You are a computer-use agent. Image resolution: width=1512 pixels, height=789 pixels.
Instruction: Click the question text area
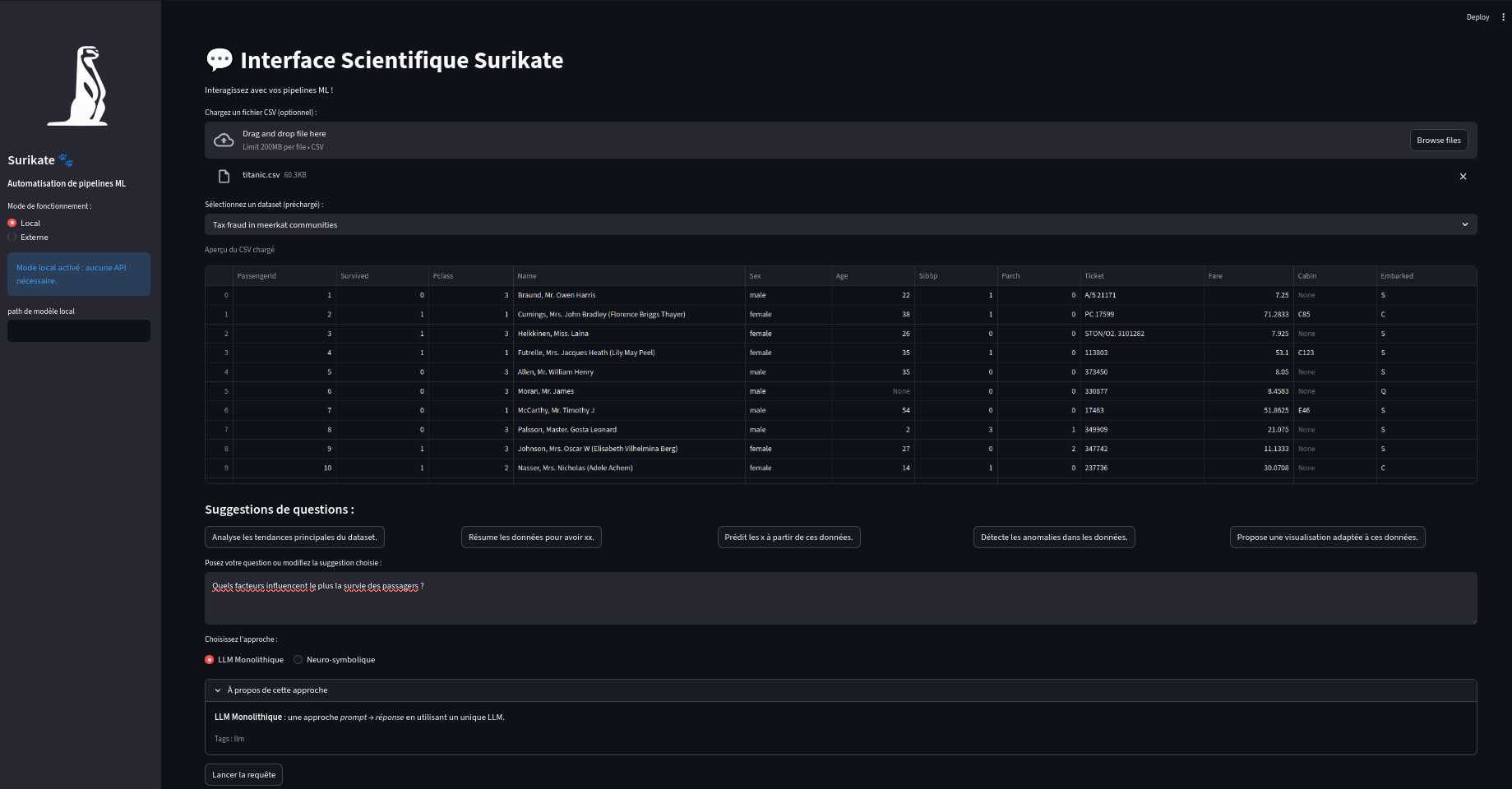point(840,598)
